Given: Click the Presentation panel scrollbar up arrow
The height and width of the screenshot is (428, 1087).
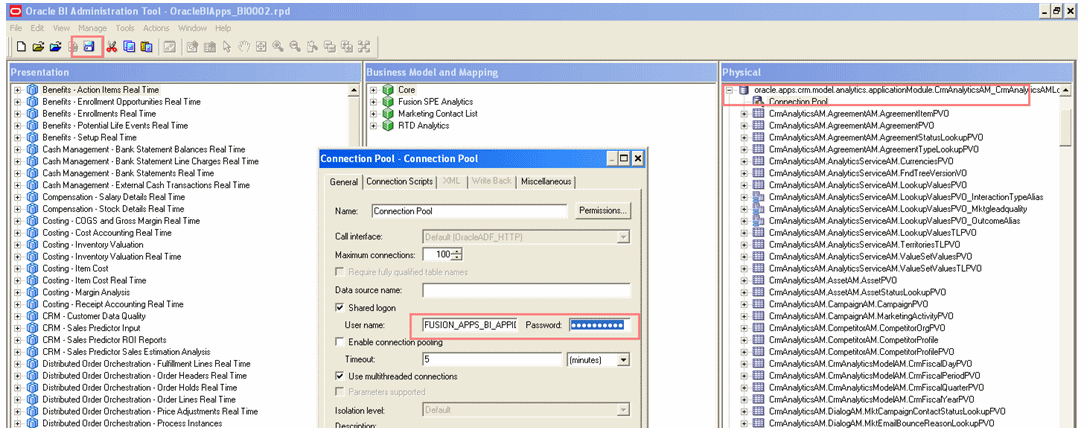Looking at the screenshot, I should pos(354,90).
